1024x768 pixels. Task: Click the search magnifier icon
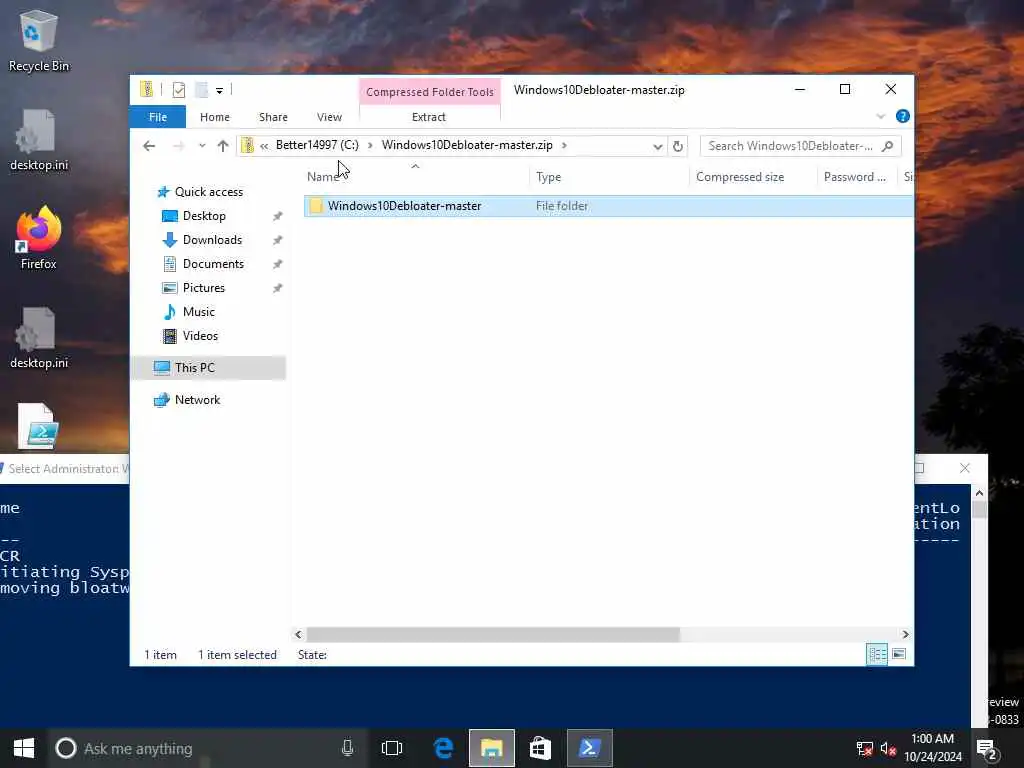(x=887, y=146)
